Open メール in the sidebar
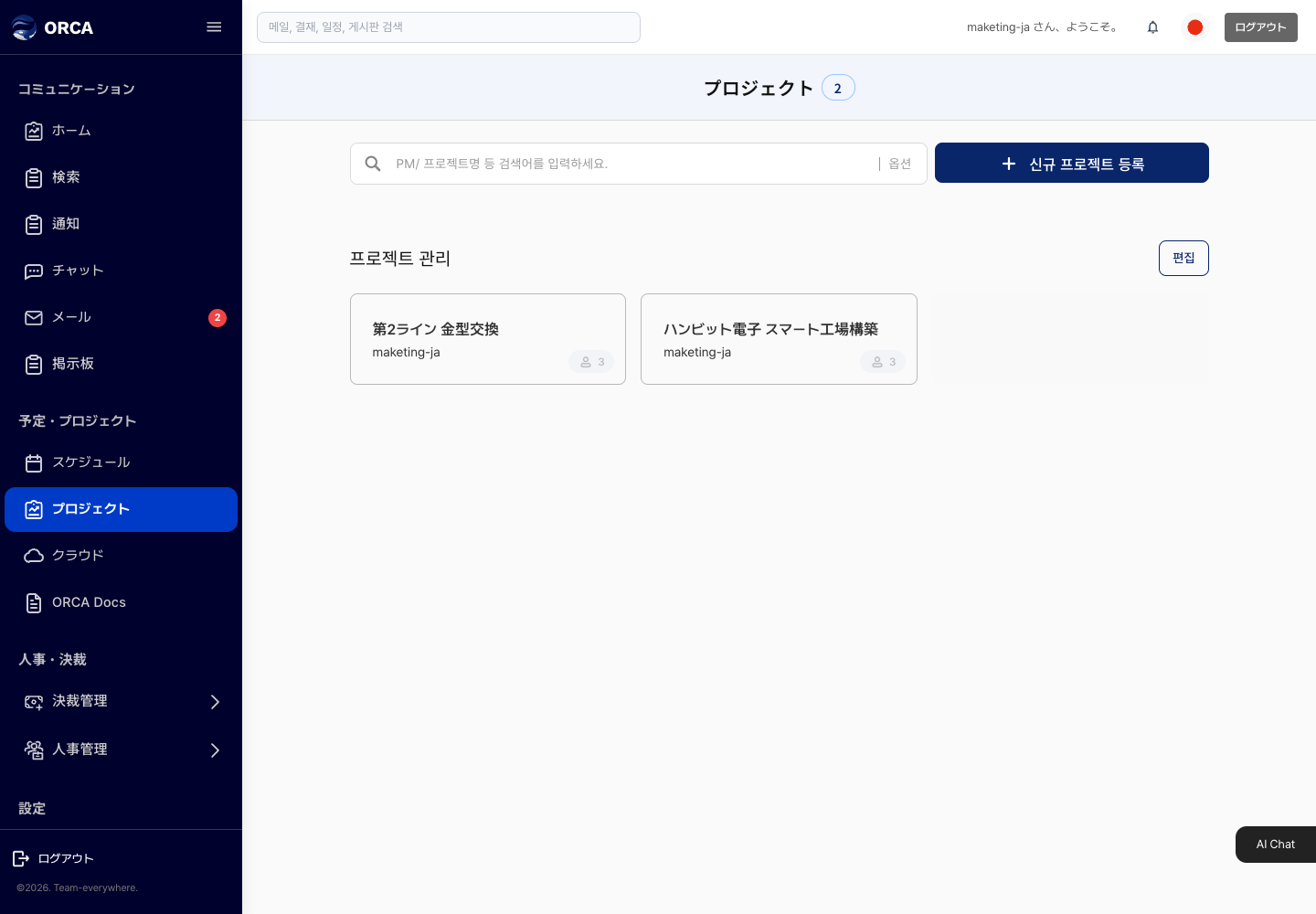The image size is (1316, 914). tap(121, 317)
